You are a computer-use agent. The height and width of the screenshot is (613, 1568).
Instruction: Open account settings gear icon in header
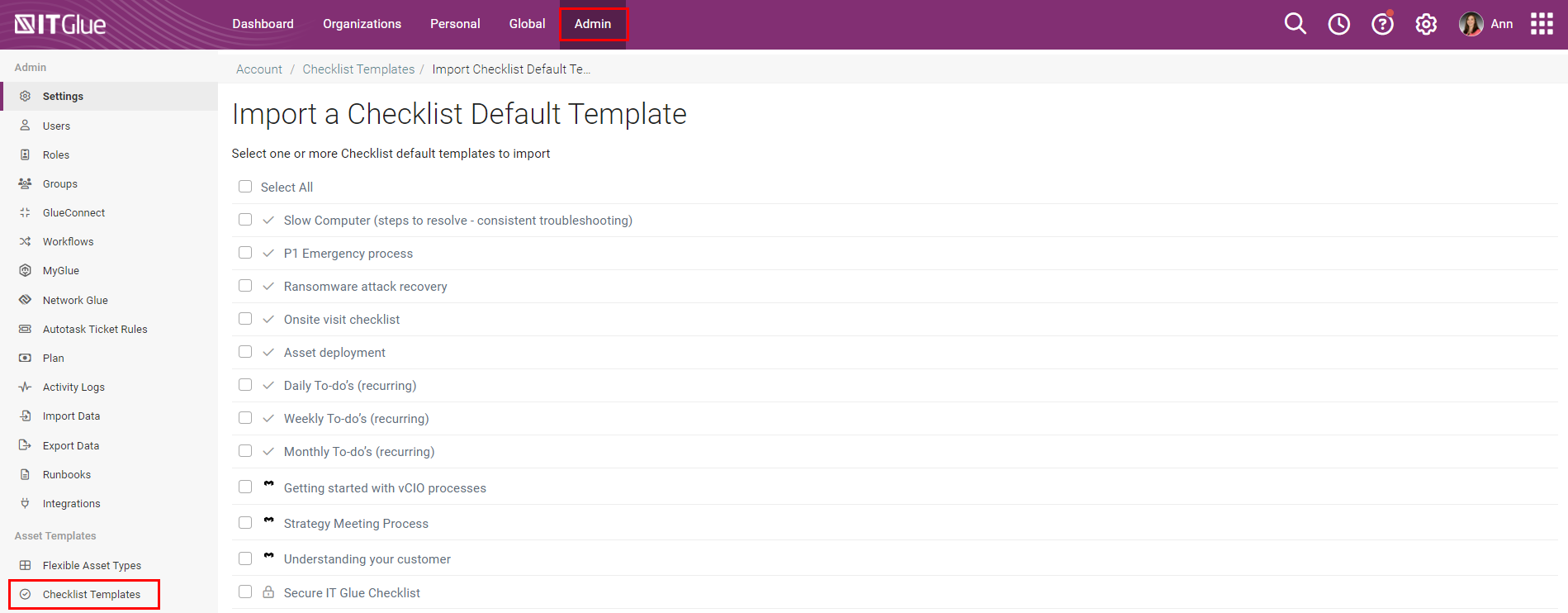[x=1426, y=24]
